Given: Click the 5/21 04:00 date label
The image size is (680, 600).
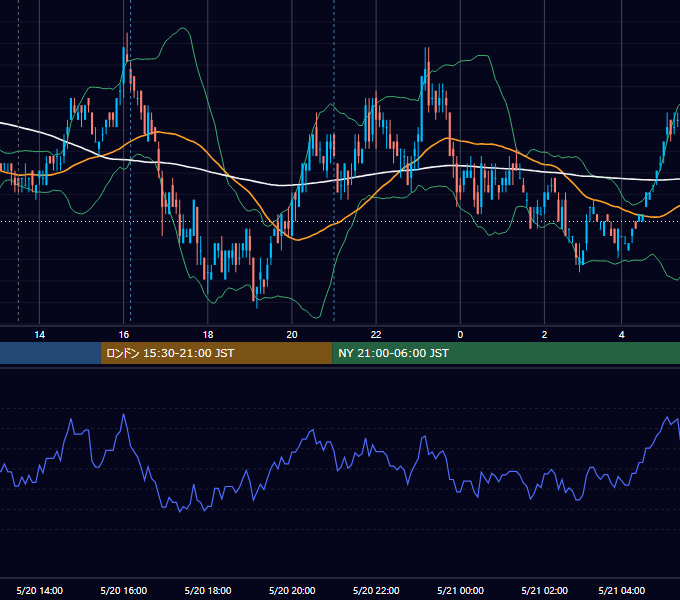Looking at the screenshot, I should 621,590.
